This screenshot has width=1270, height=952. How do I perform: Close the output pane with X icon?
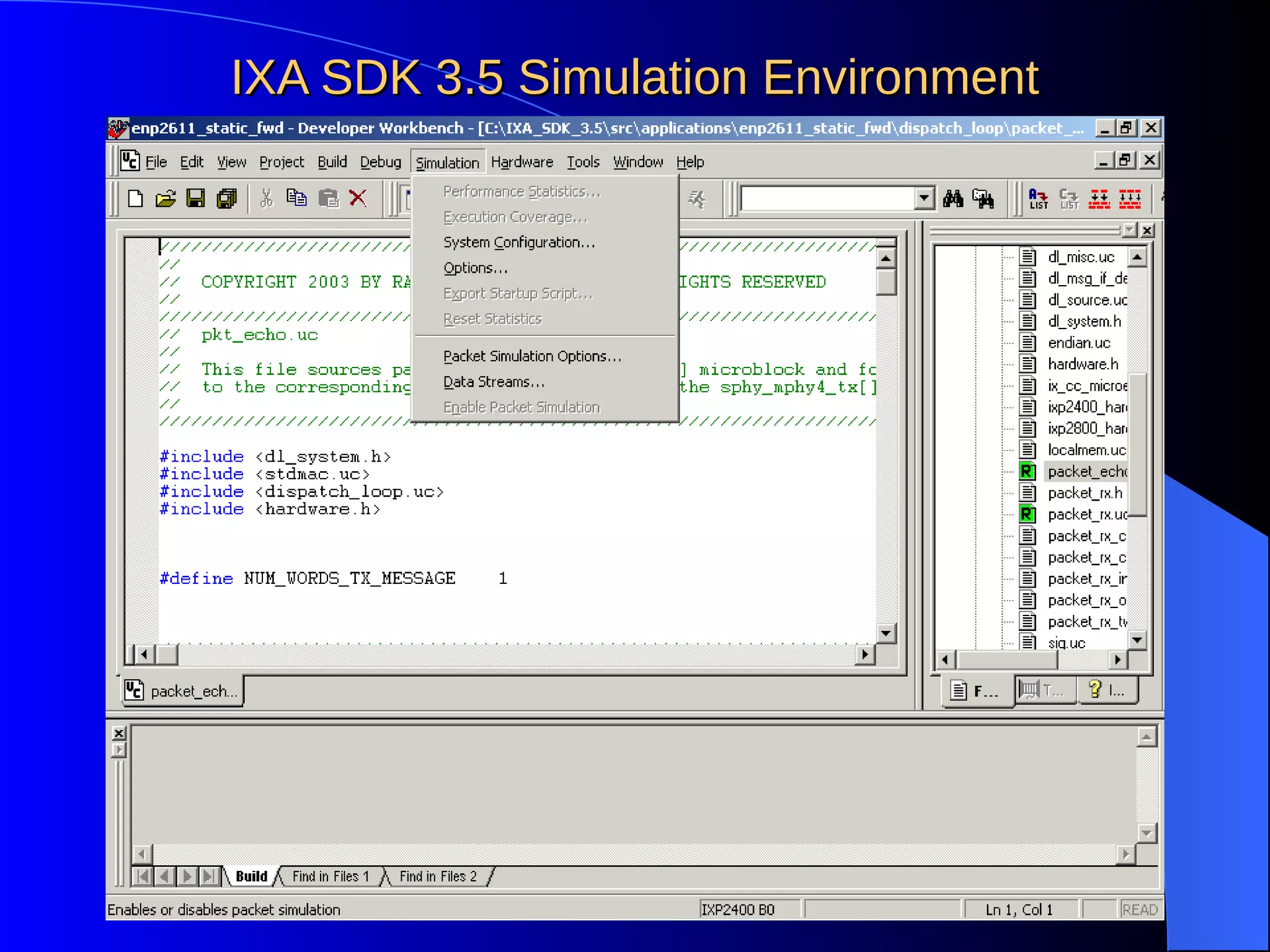119,733
